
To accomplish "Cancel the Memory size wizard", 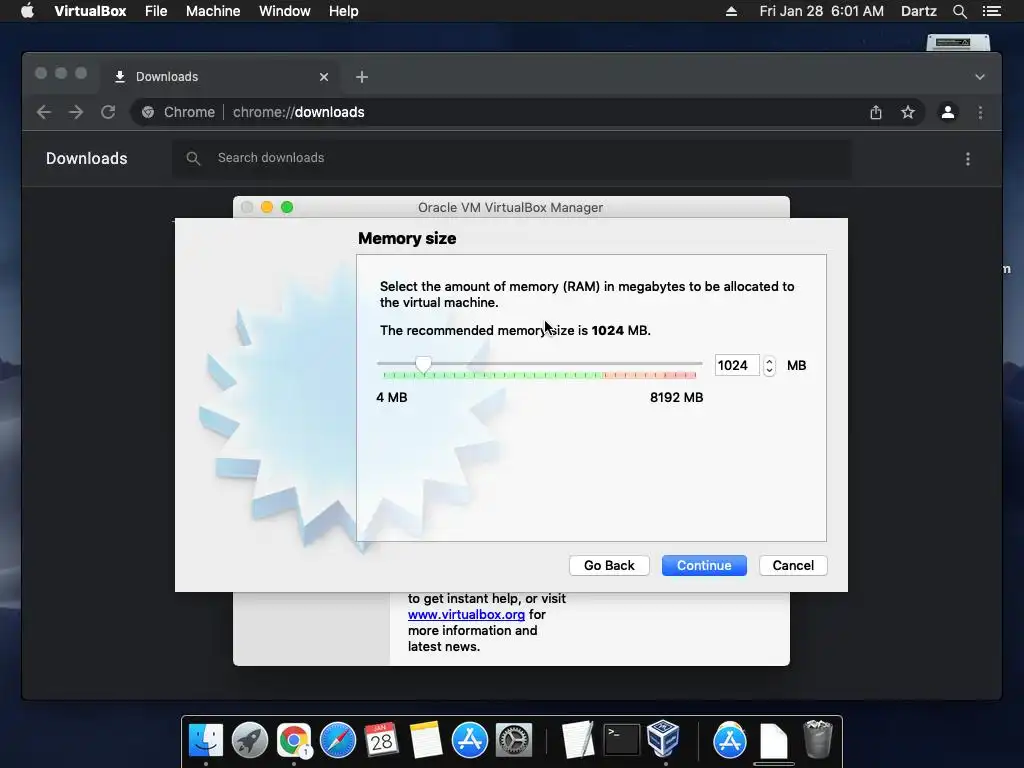I will coord(793,566).
